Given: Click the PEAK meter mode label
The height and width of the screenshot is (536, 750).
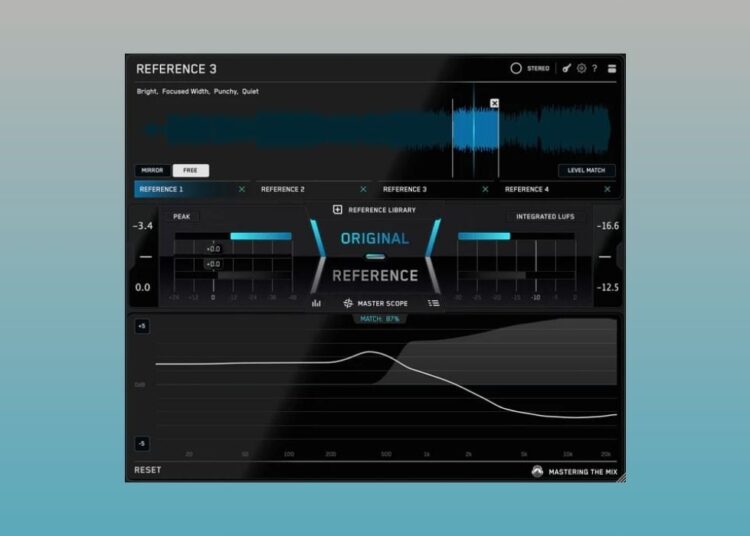Looking at the screenshot, I should [181, 217].
